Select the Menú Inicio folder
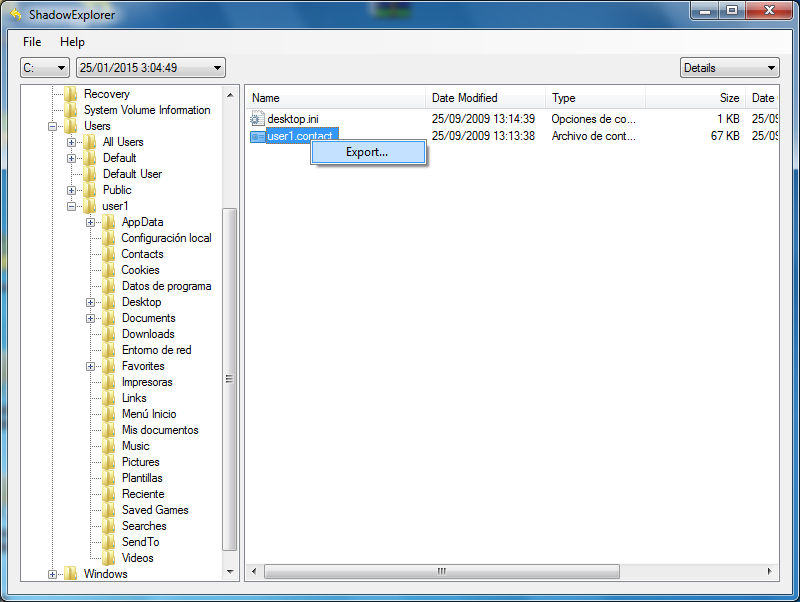Image resolution: width=800 pixels, height=602 pixels. (149, 414)
